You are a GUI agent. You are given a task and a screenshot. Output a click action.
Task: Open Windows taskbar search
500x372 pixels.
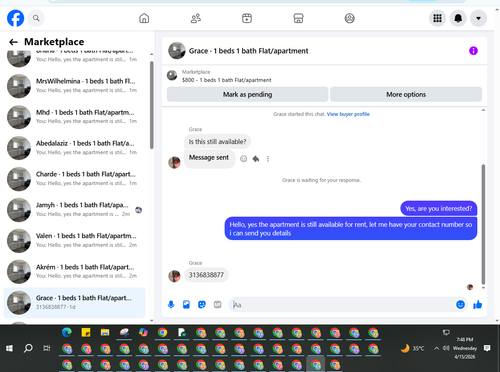[x=28, y=348]
